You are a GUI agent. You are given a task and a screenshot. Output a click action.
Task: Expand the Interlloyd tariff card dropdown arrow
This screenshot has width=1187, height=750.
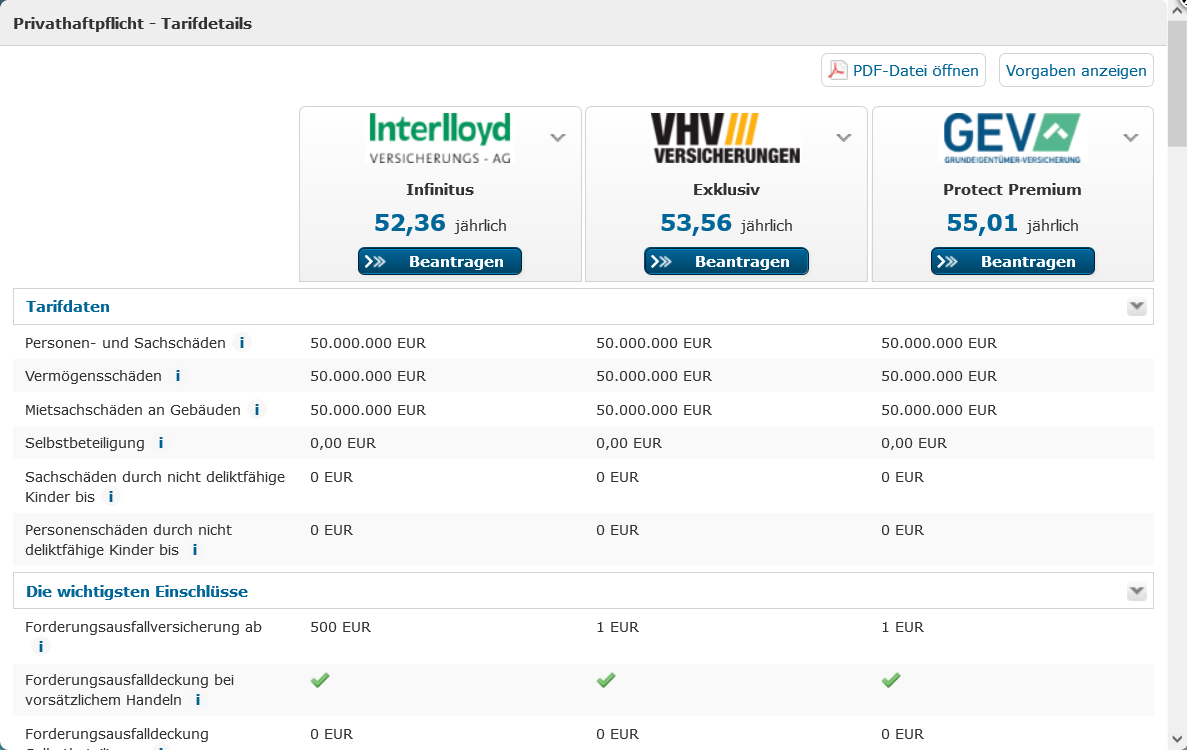(558, 138)
